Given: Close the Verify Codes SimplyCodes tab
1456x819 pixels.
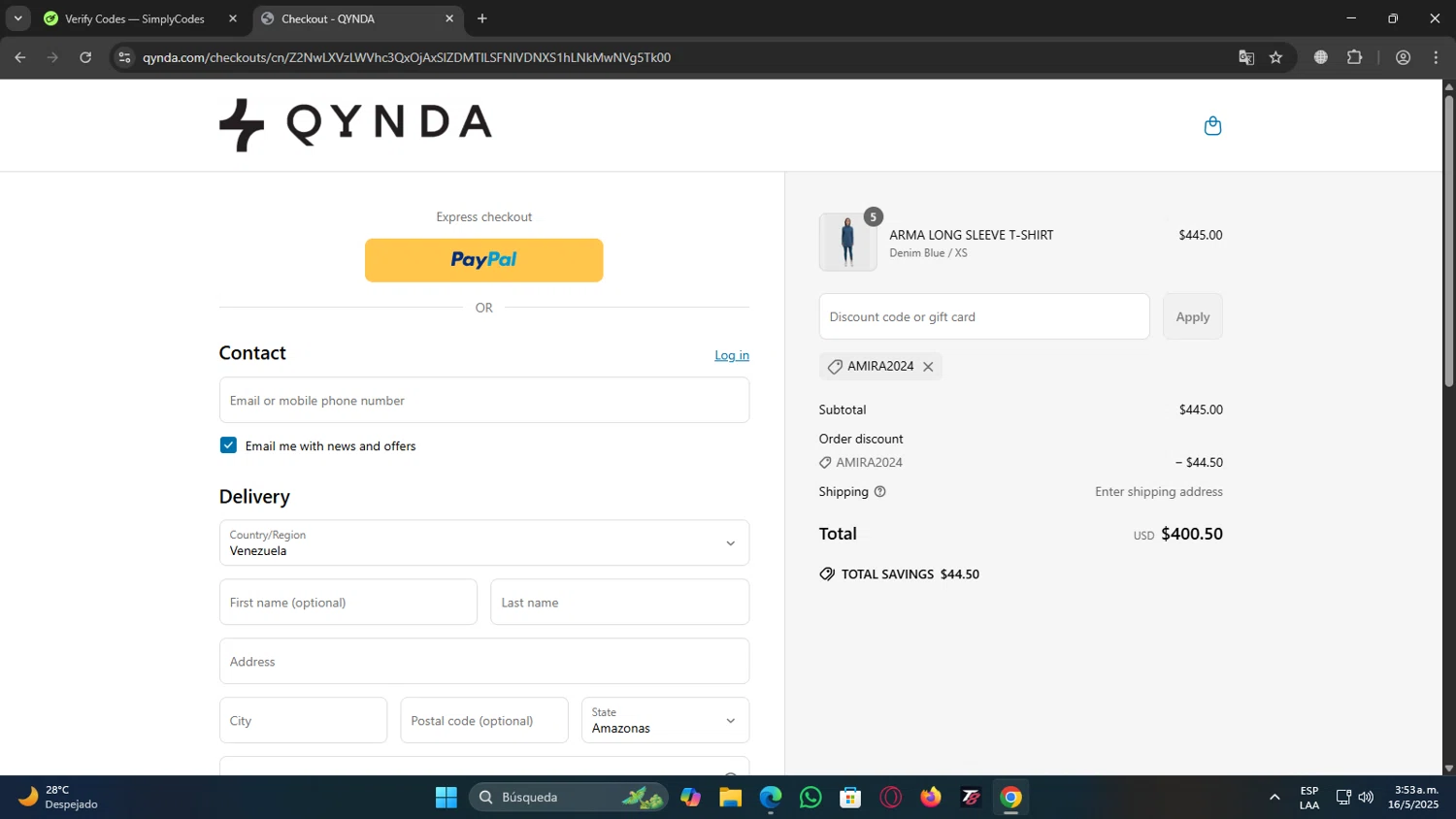Looking at the screenshot, I should tap(233, 18).
